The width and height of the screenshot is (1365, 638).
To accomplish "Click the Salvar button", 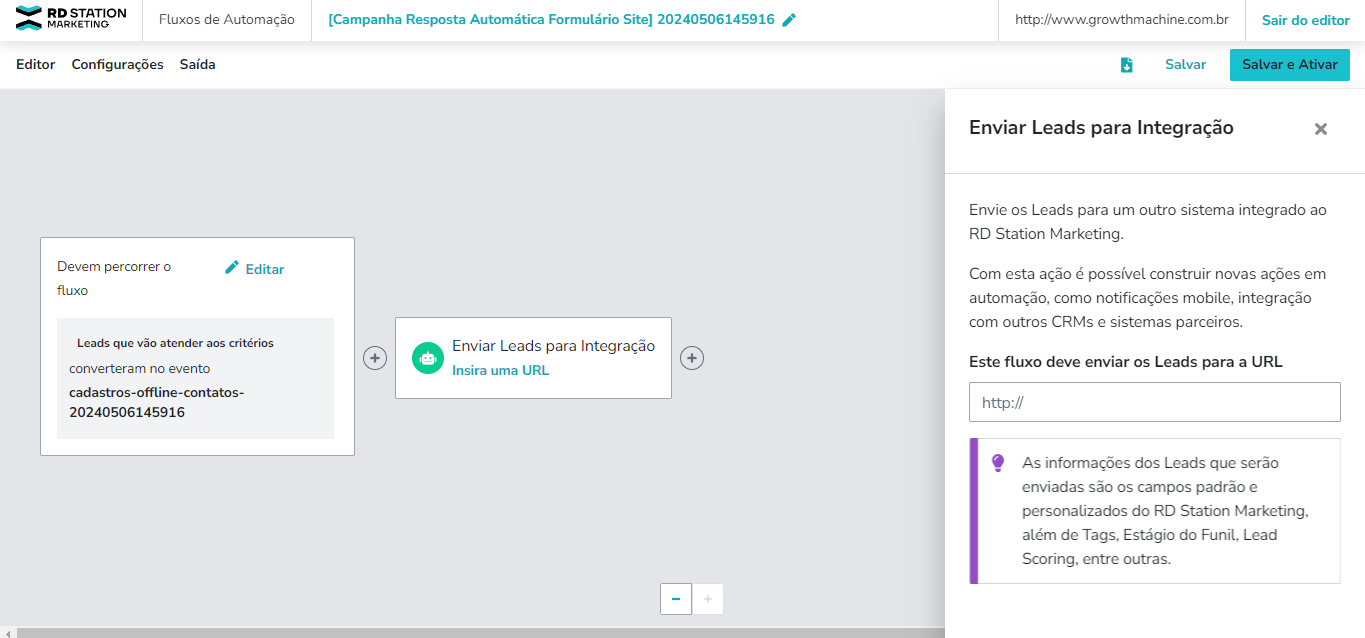I will (1185, 65).
